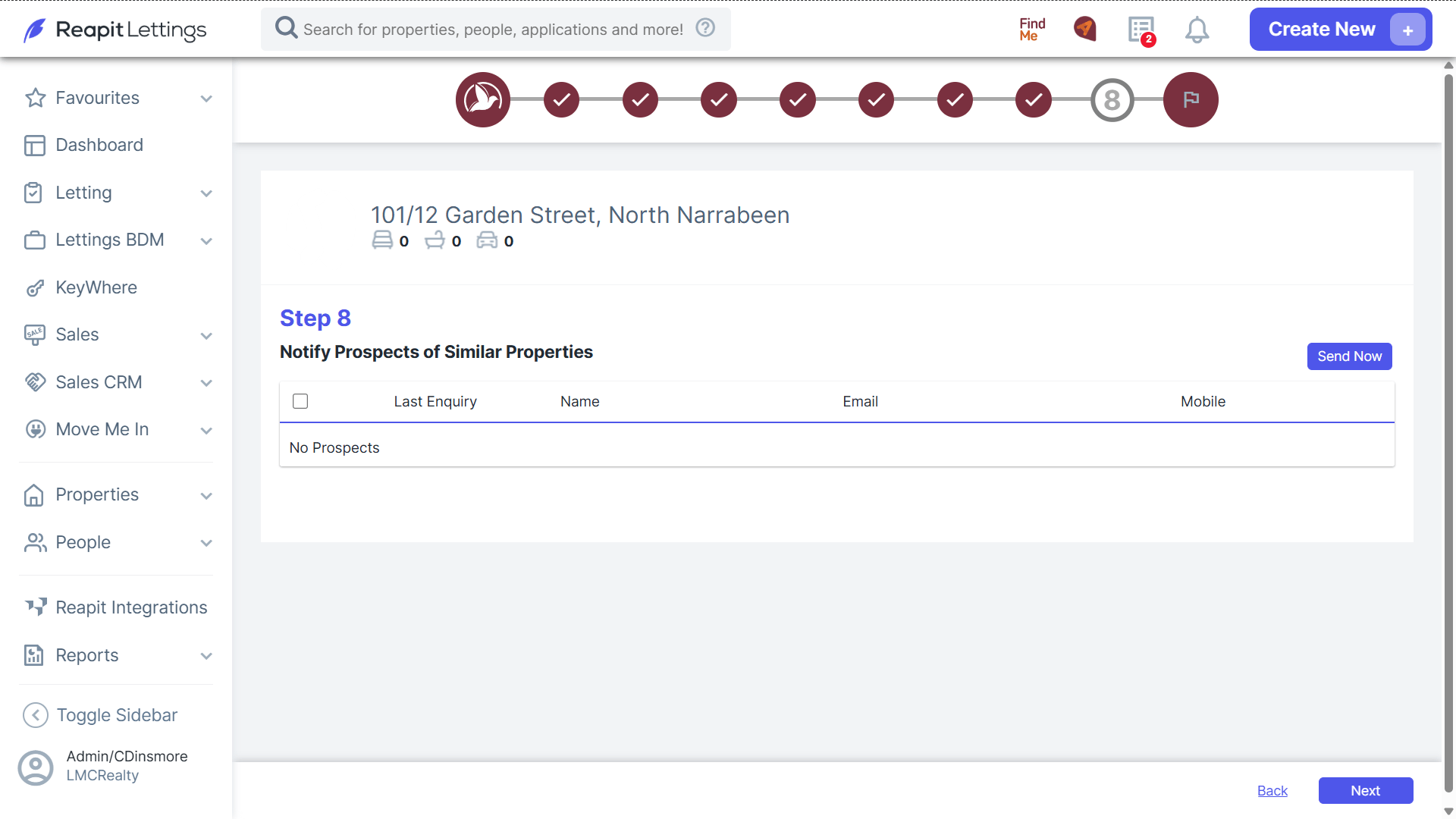
Task: Click the Admin/CDinsmore user avatar
Action: [36, 767]
